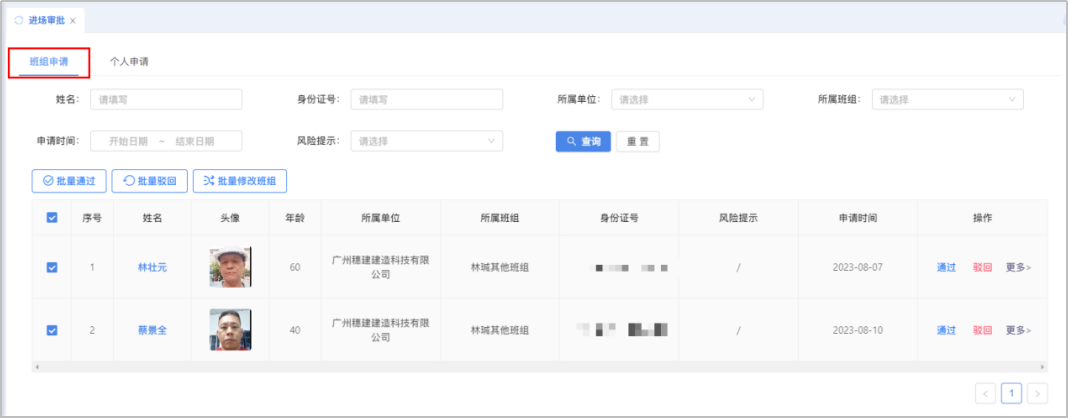Toggle the select-all header checkbox

52,217
